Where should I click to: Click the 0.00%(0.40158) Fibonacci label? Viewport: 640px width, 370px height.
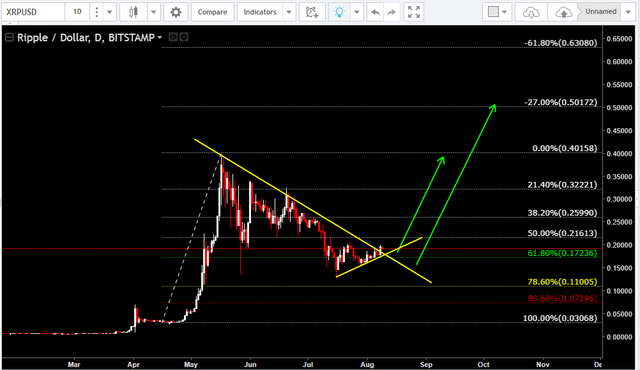pos(564,148)
